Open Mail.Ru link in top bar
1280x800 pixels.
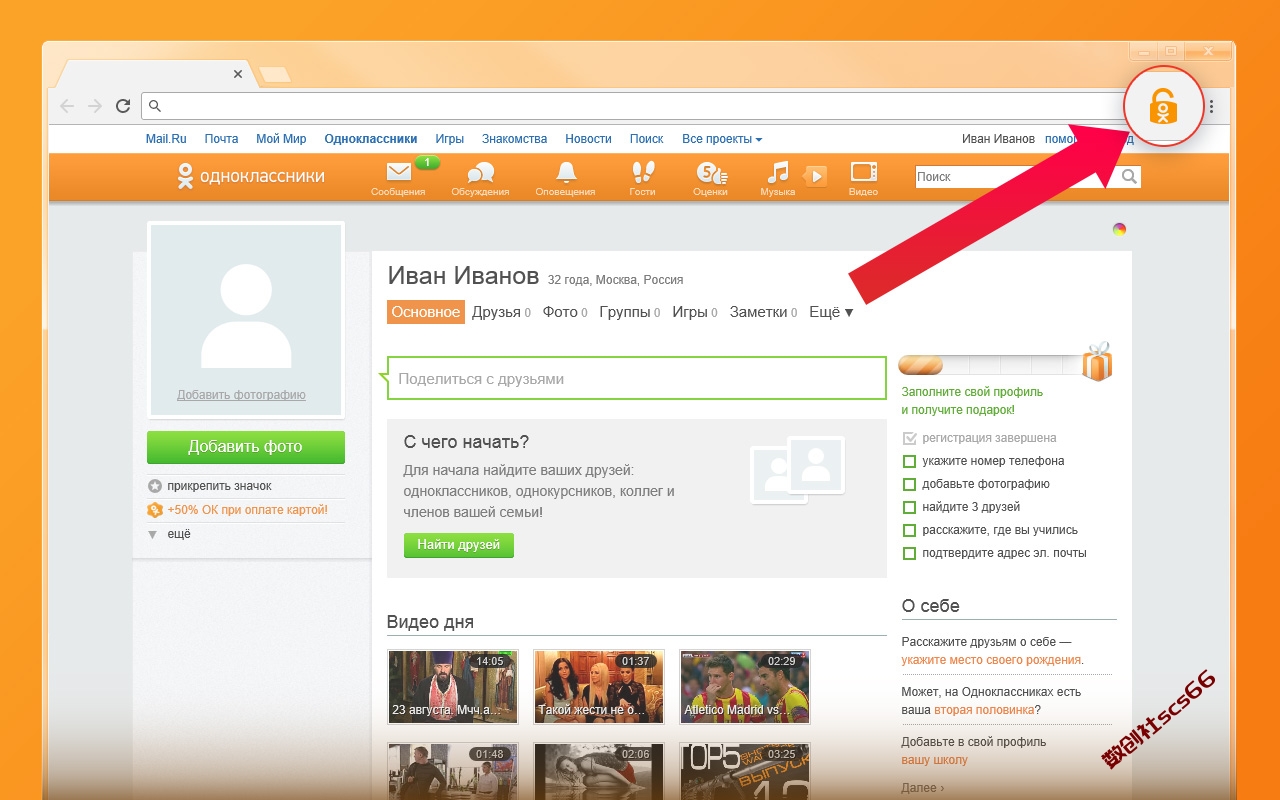pyautogui.click(x=166, y=139)
